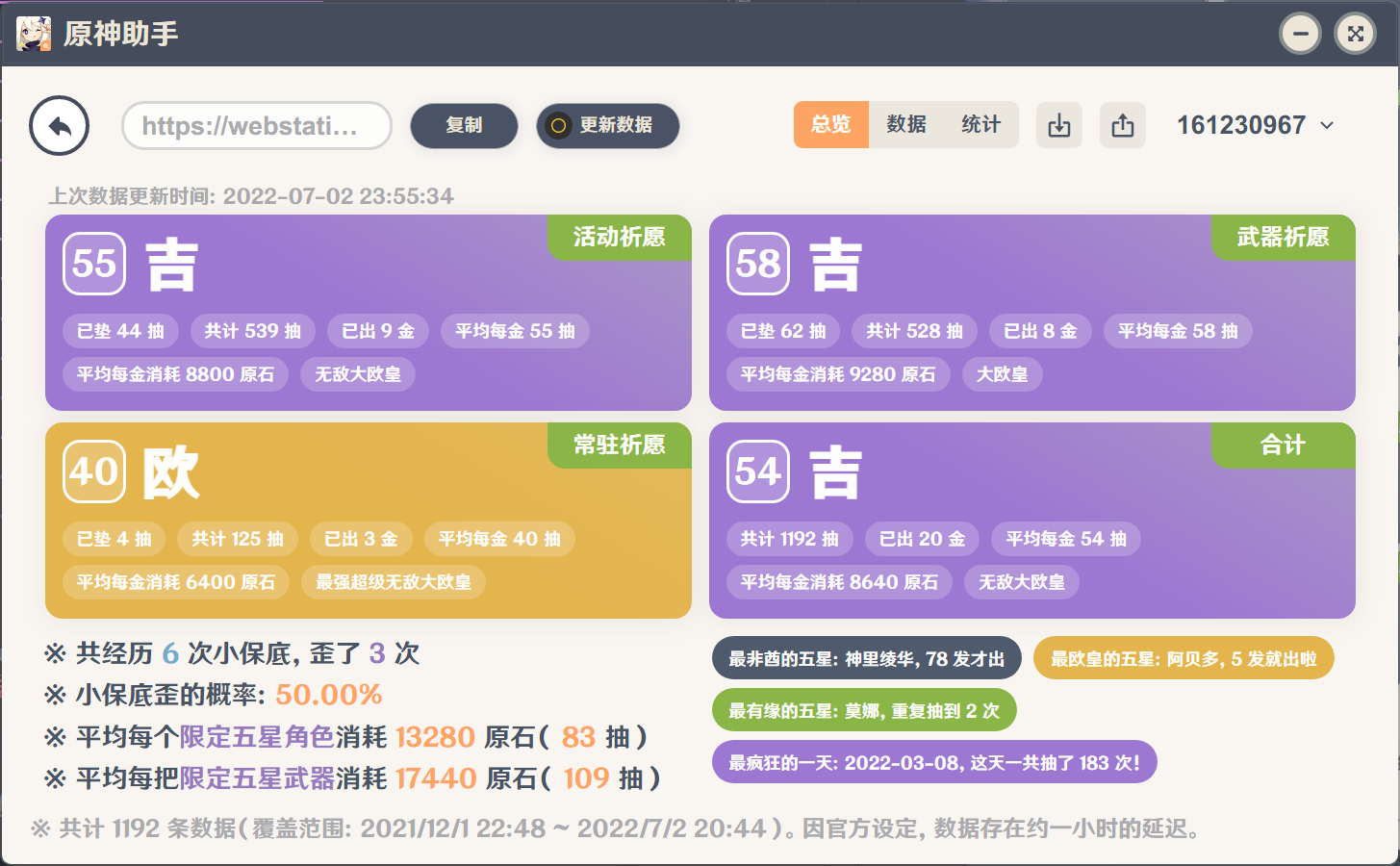Click the 最非酋的五星 神里绫华 badge
Viewport: 1400px width, 866px height.
pyautogui.click(x=866, y=658)
